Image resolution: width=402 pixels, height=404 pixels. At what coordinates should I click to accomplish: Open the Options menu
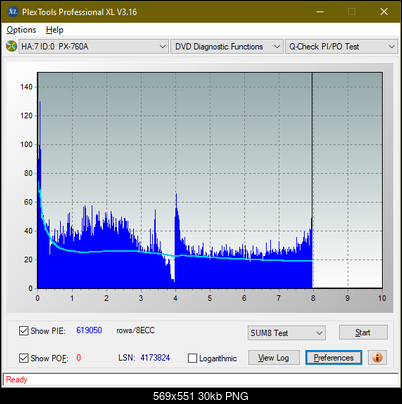click(21, 30)
